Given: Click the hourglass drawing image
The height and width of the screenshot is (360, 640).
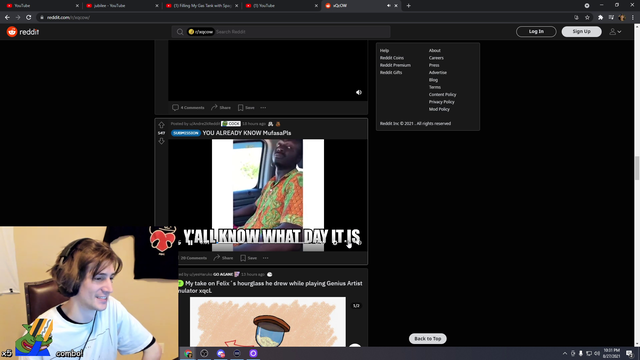Looking at the screenshot, I should click(268, 322).
